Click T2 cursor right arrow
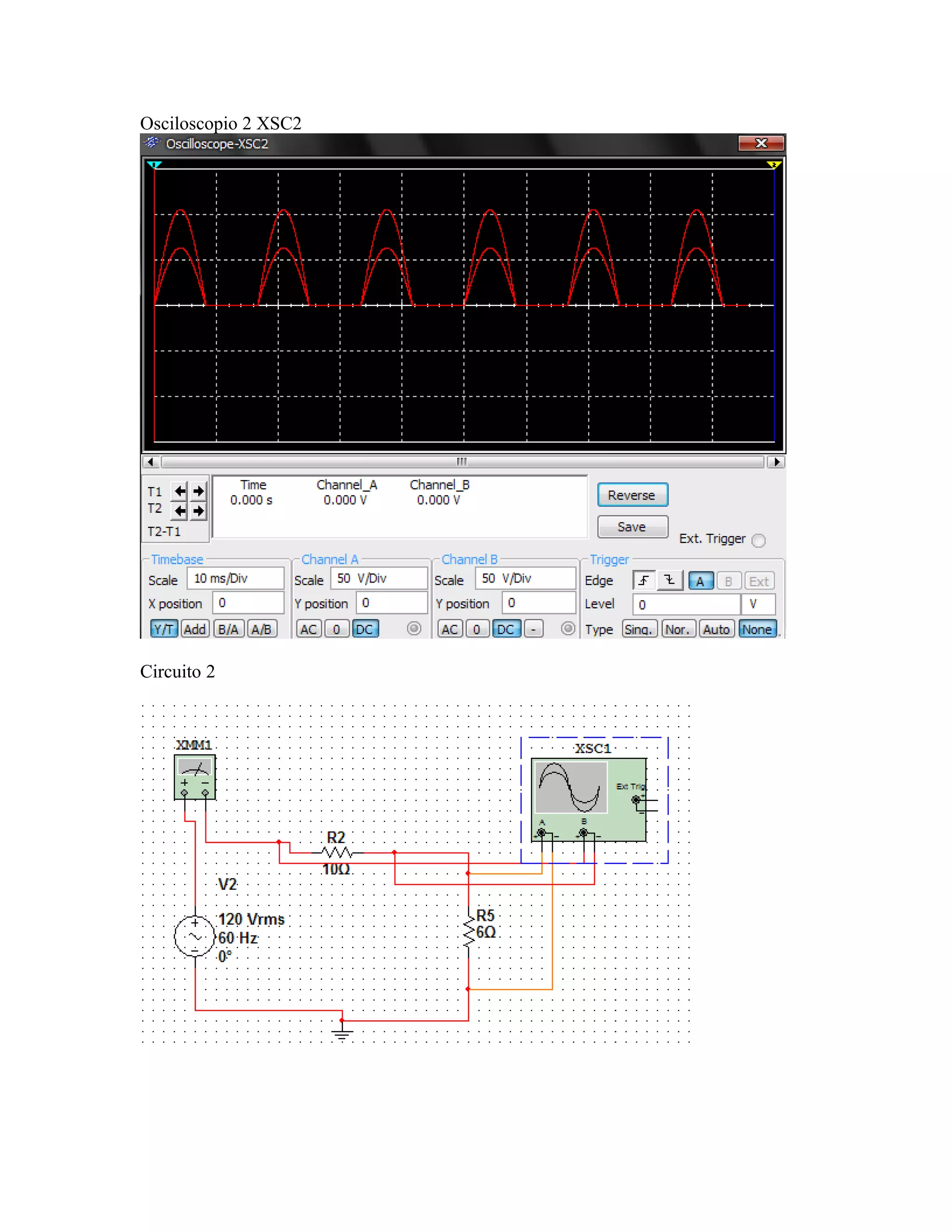The width and height of the screenshot is (952, 1232). point(198,511)
